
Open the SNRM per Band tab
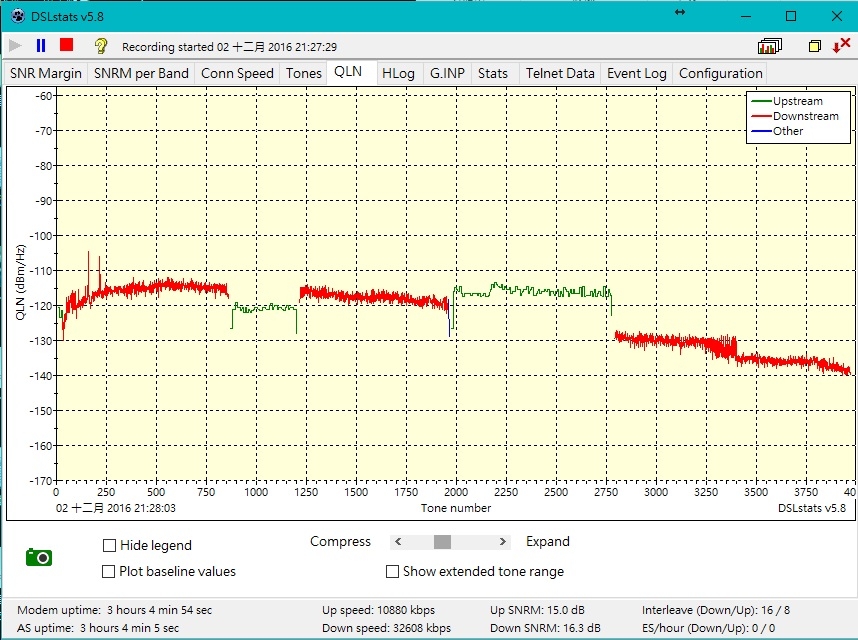coord(141,73)
